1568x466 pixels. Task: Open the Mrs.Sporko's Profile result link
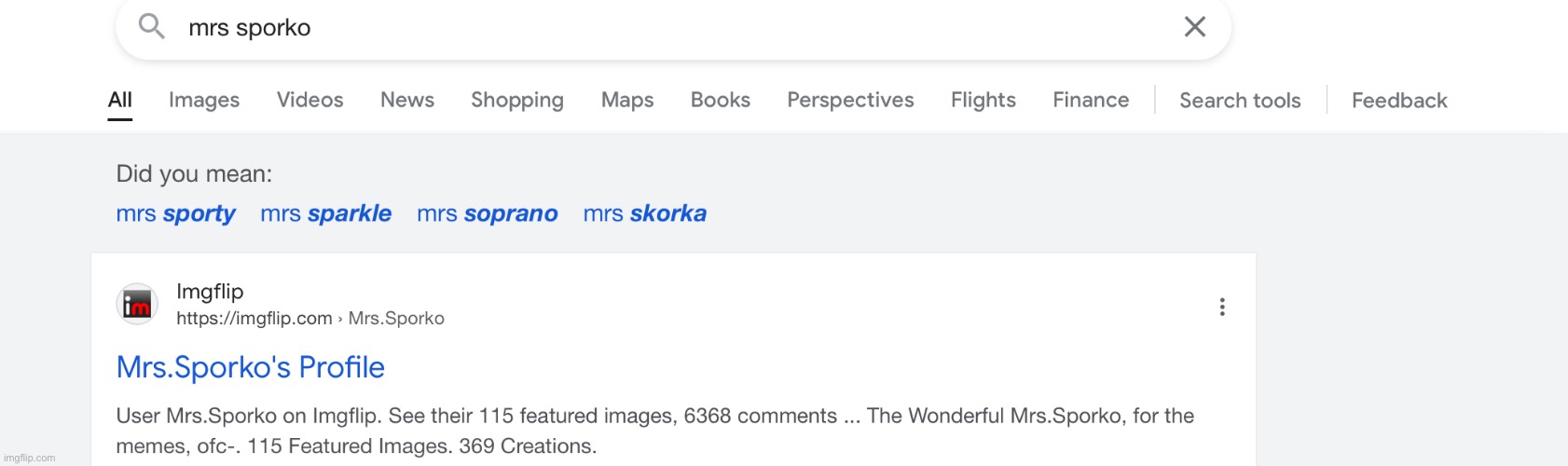point(251,367)
